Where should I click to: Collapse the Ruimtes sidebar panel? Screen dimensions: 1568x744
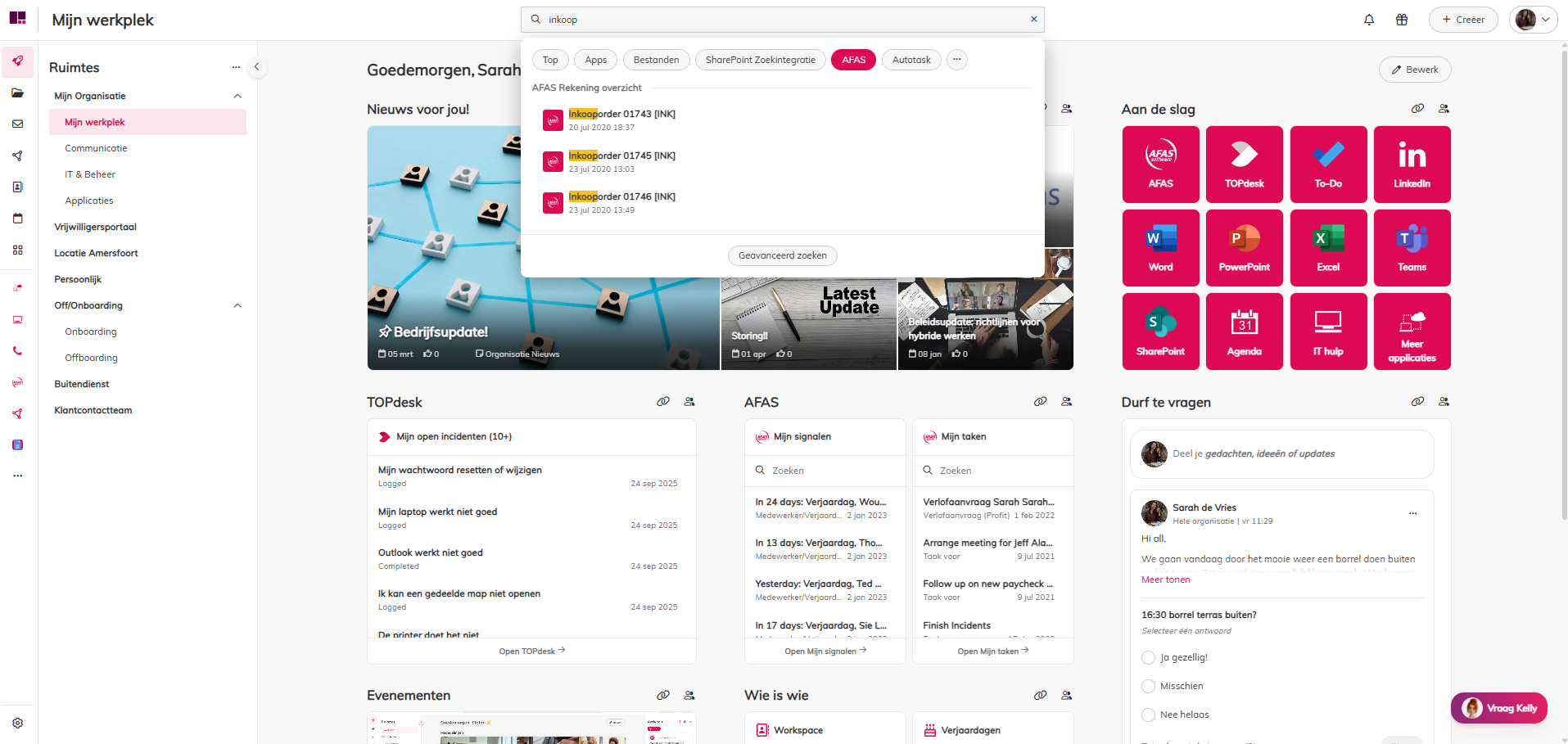click(256, 67)
